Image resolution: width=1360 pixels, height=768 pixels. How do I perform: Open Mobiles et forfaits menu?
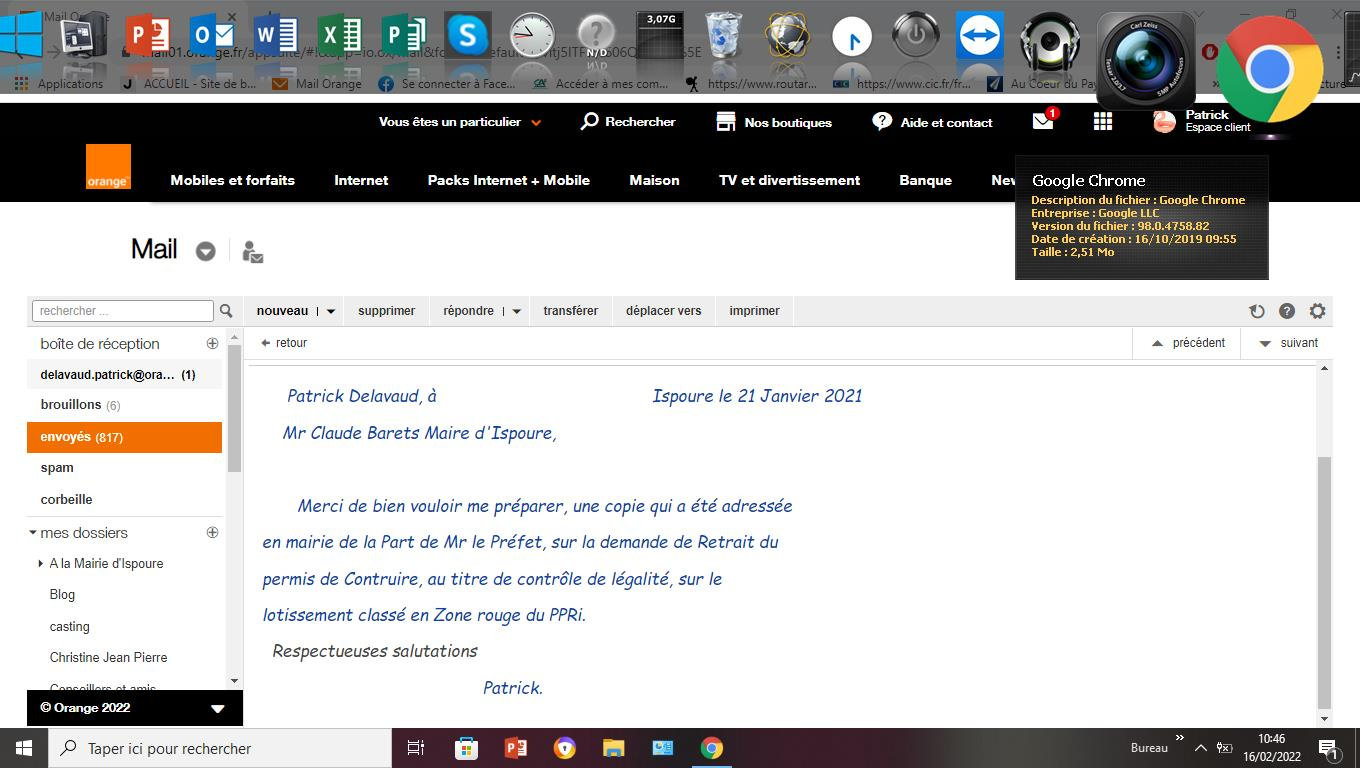pos(232,180)
